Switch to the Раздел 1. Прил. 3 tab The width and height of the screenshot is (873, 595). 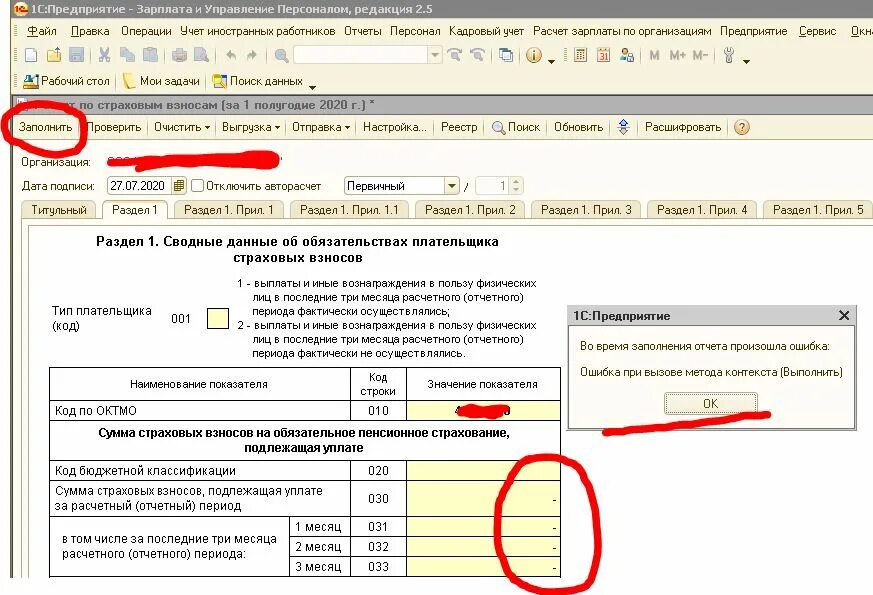[x=586, y=210]
